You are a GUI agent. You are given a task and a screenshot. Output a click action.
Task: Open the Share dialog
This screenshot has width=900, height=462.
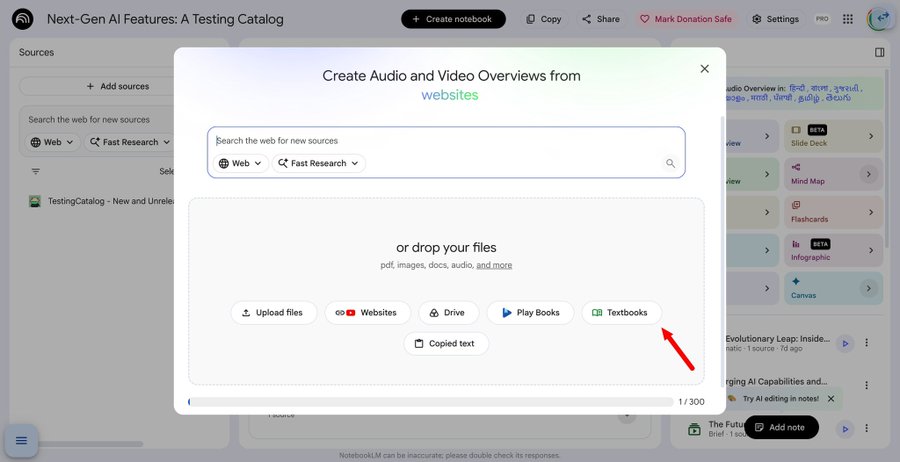click(600, 19)
